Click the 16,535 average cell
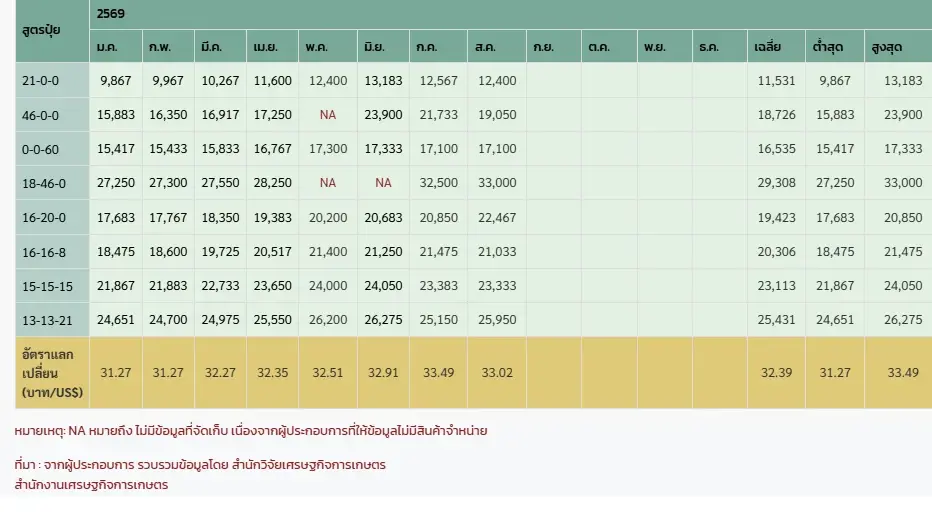Image resolution: width=932 pixels, height=515 pixels. tap(776, 149)
